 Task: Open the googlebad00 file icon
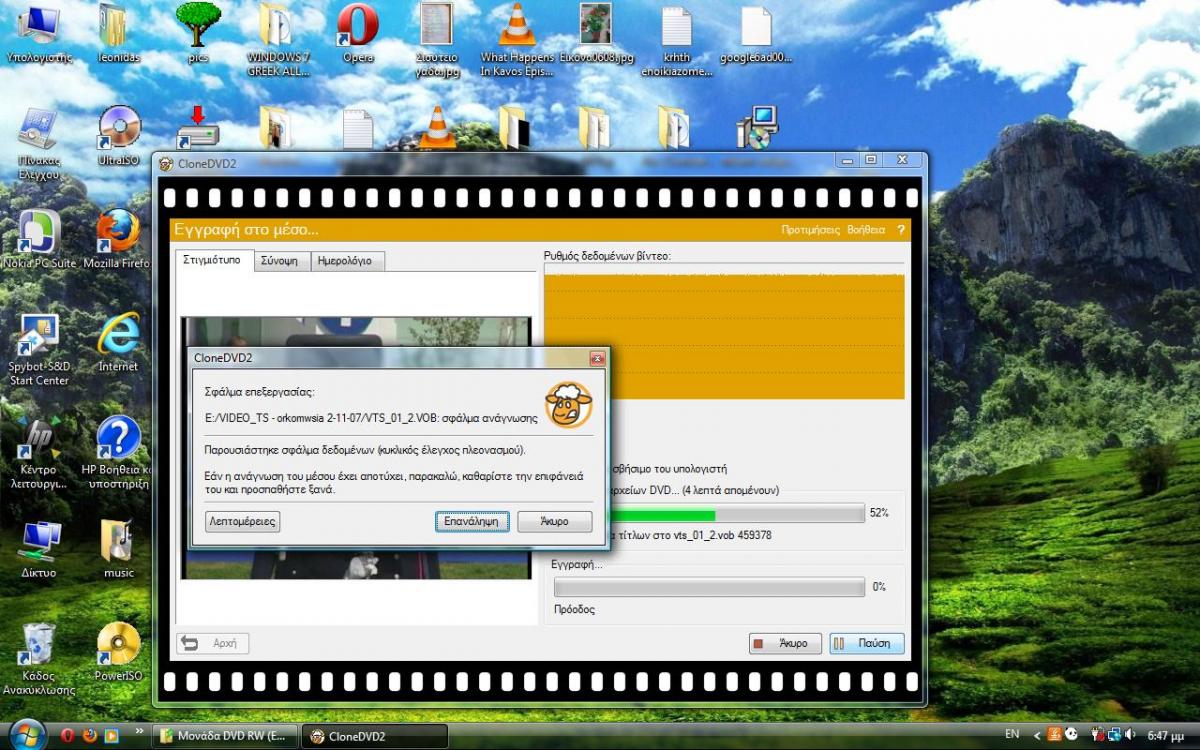(756, 35)
